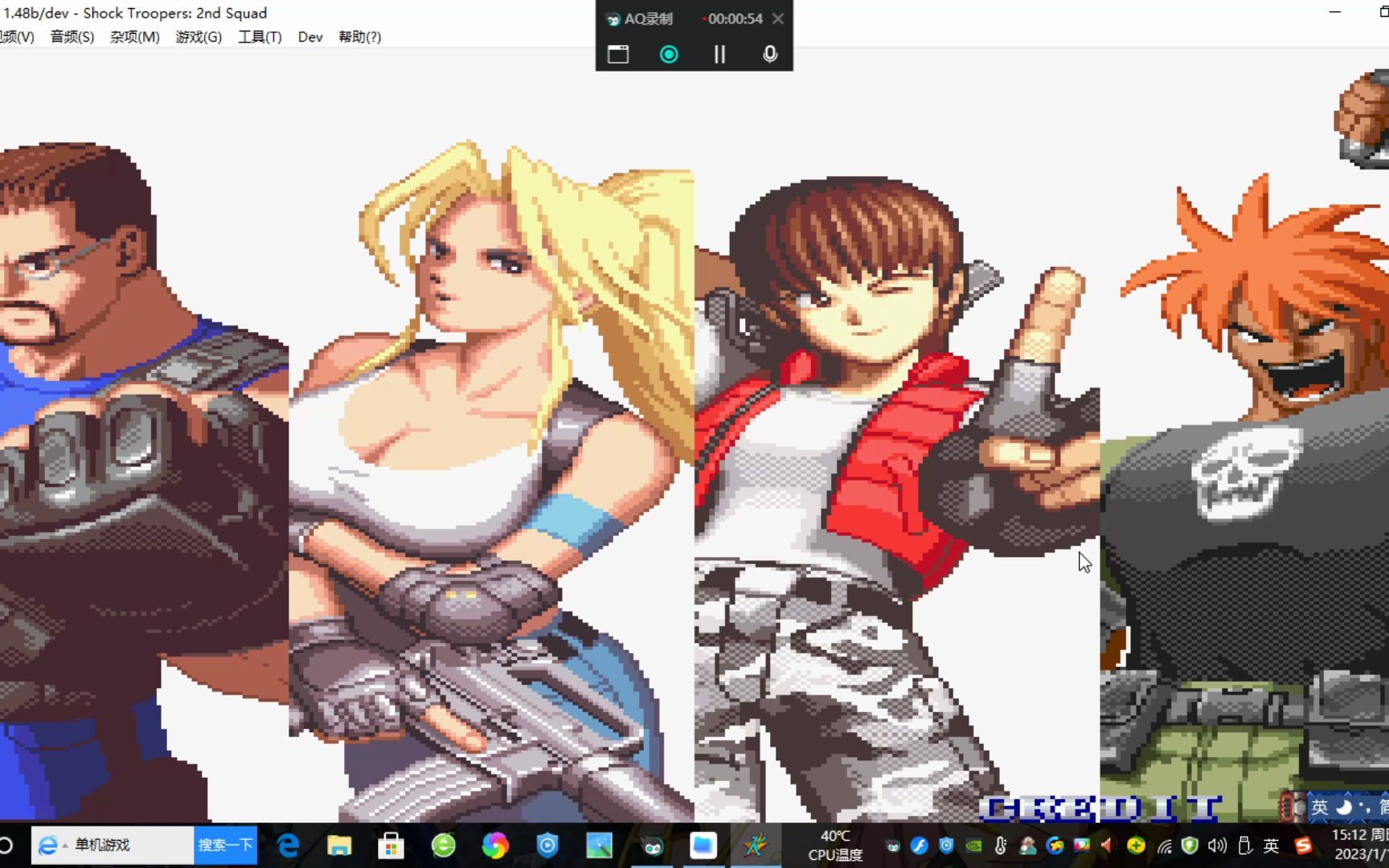Click the red speaker tray icon
Screen dimensions: 1389x868
tap(1108, 845)
